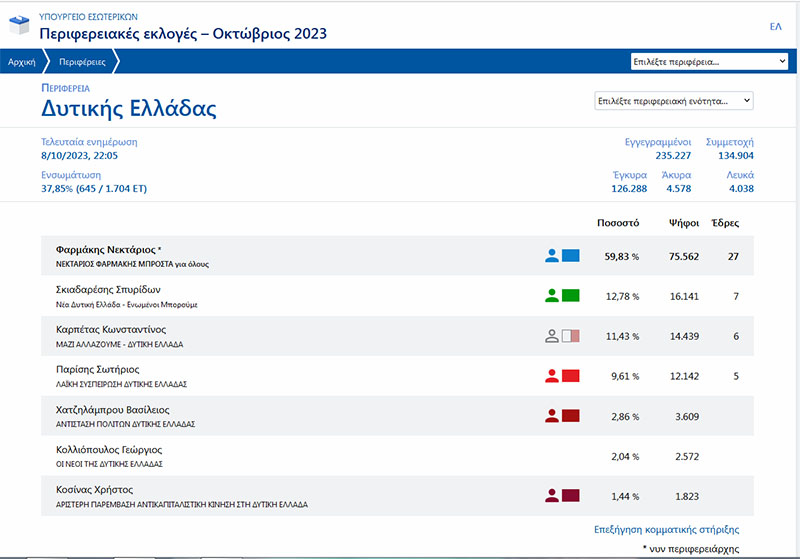Switch language via ΕΛ link
Screen dimensions: 800x559
pyautogui.click(x=775, y=26)
